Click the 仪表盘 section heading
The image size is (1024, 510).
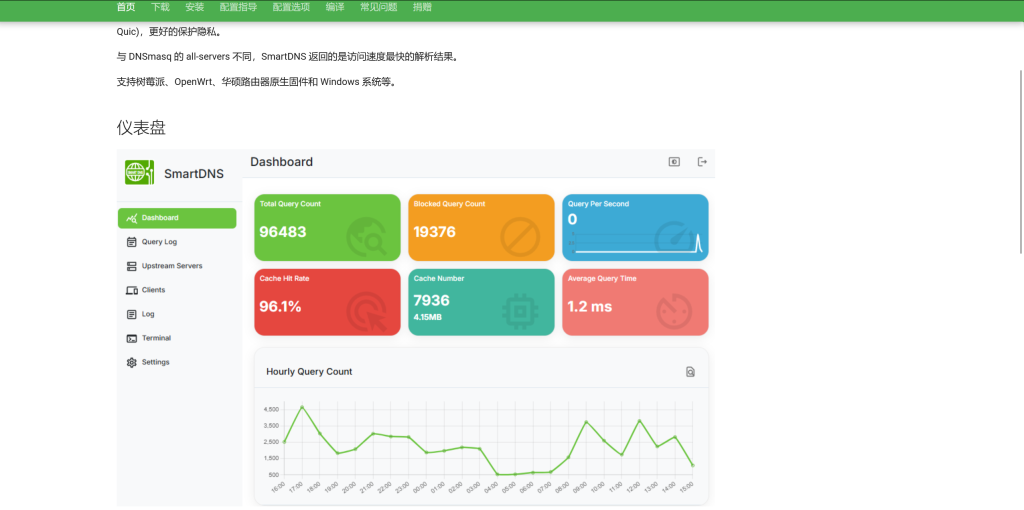tap(141, 128)
